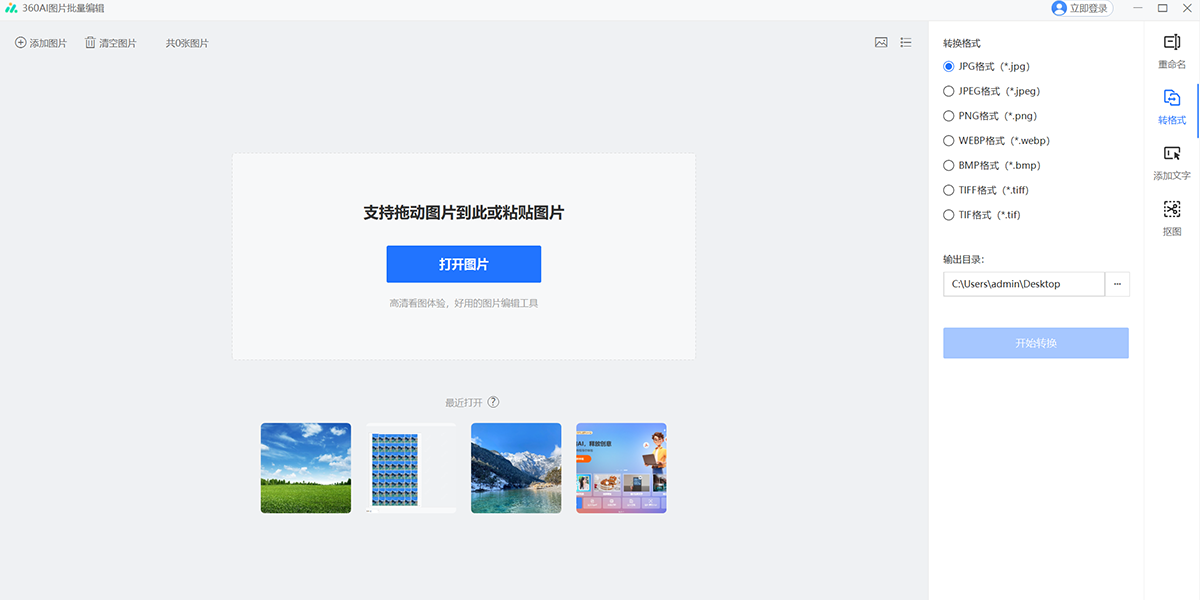Image resolution: width=1200 pixels, height=600 pixels.
Task: Pick BMP格式 as conversion format
Action: (x=949, y=166)
